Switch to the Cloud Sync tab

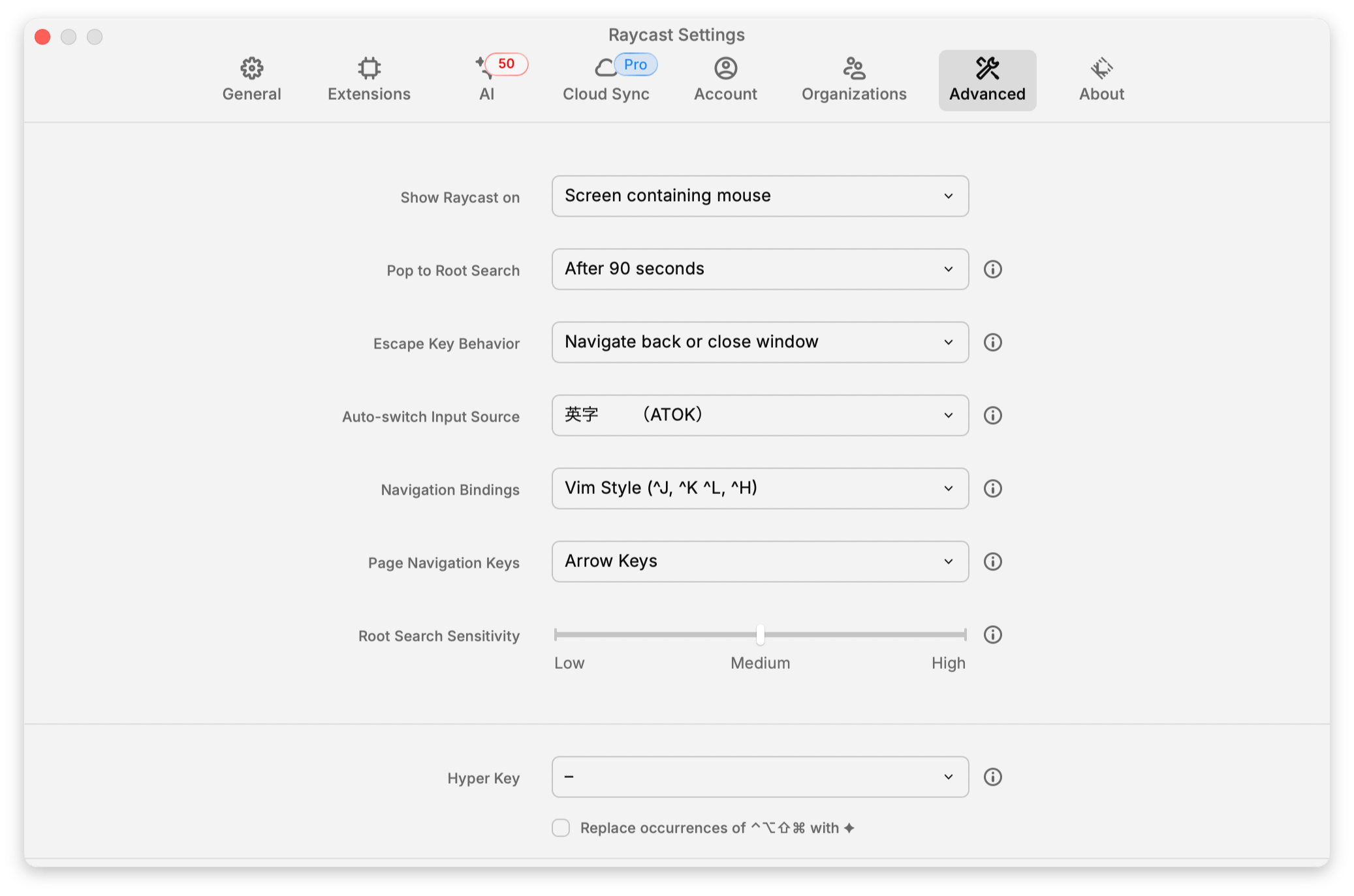(x=606, y=80)
